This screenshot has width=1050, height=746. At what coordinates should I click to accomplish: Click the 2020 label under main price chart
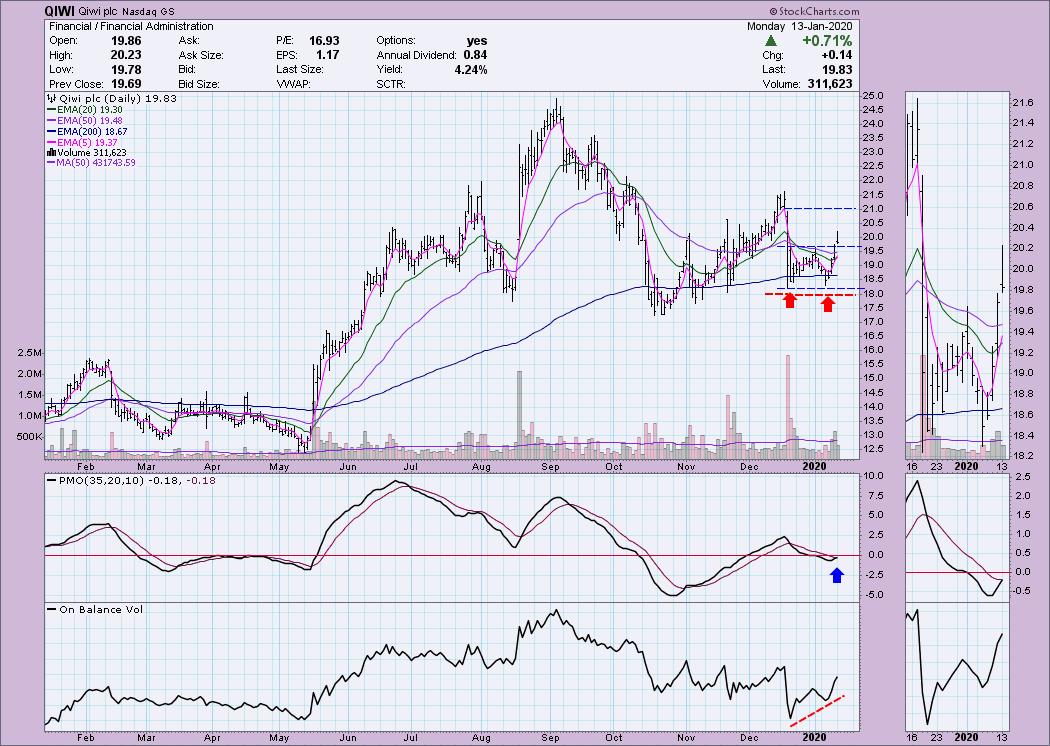[x=814, y=467]
